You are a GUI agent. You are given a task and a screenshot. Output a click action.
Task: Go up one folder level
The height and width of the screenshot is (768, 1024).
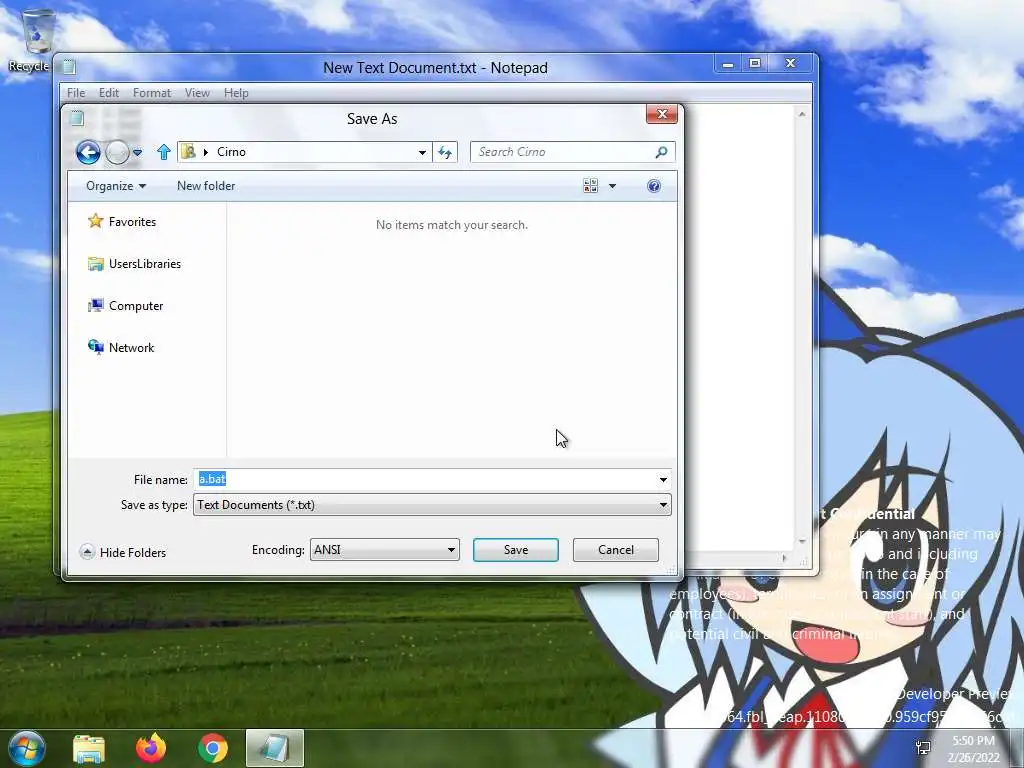164,152
